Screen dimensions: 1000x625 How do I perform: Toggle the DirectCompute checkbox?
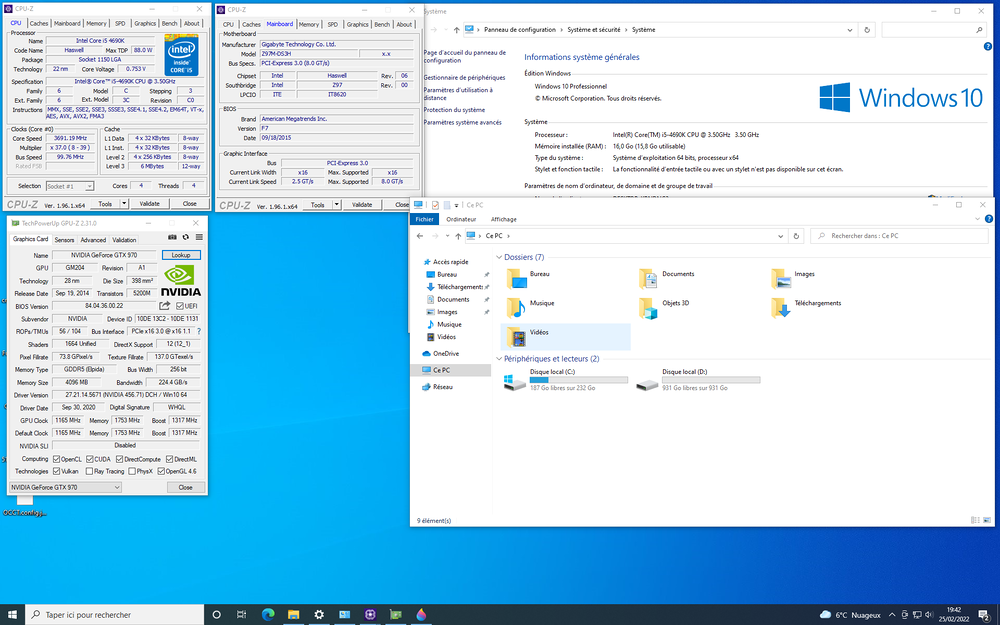[x=119, y=459]
